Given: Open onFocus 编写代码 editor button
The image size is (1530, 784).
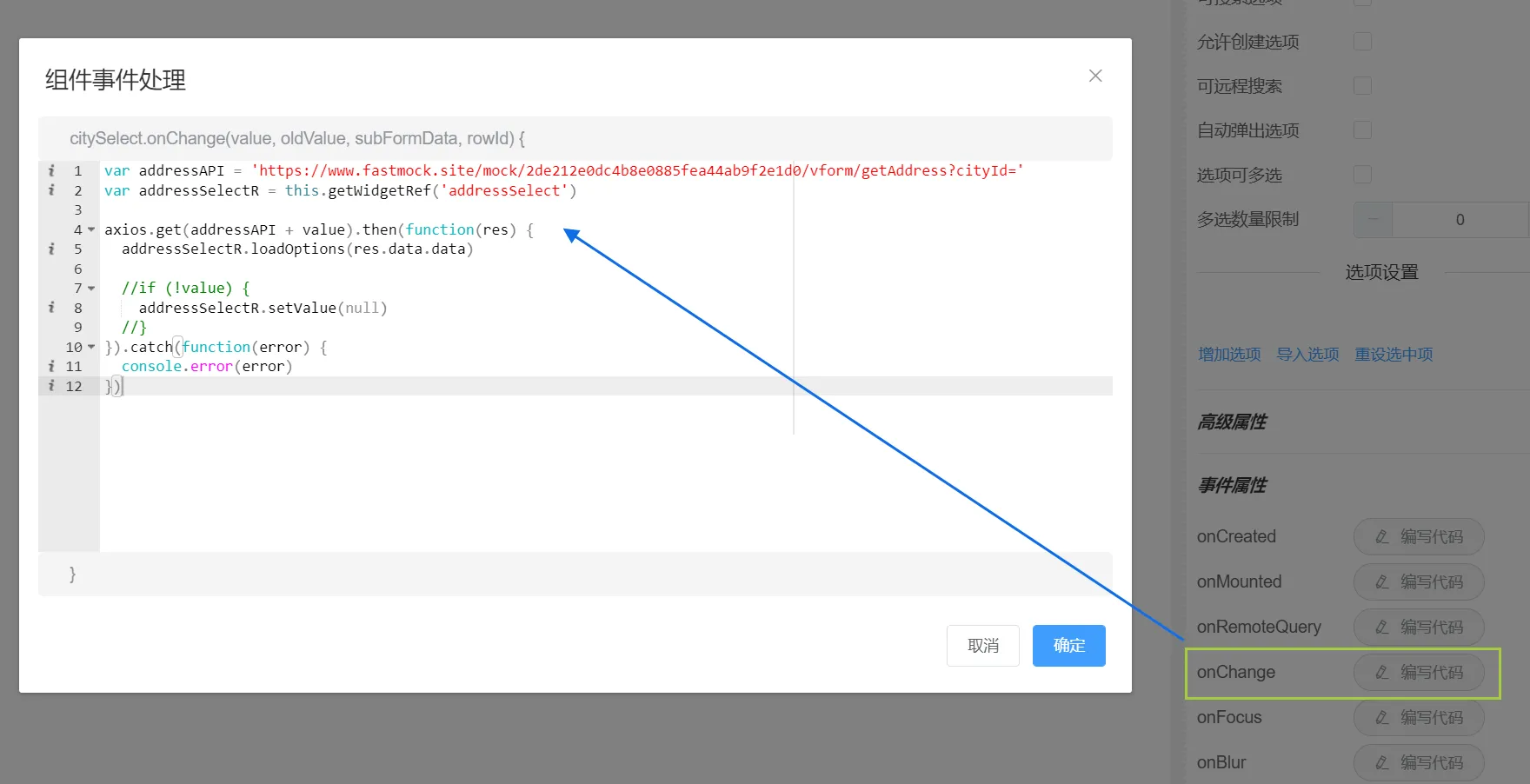Looking at the screenshot, I should [x=1418, y=717].
